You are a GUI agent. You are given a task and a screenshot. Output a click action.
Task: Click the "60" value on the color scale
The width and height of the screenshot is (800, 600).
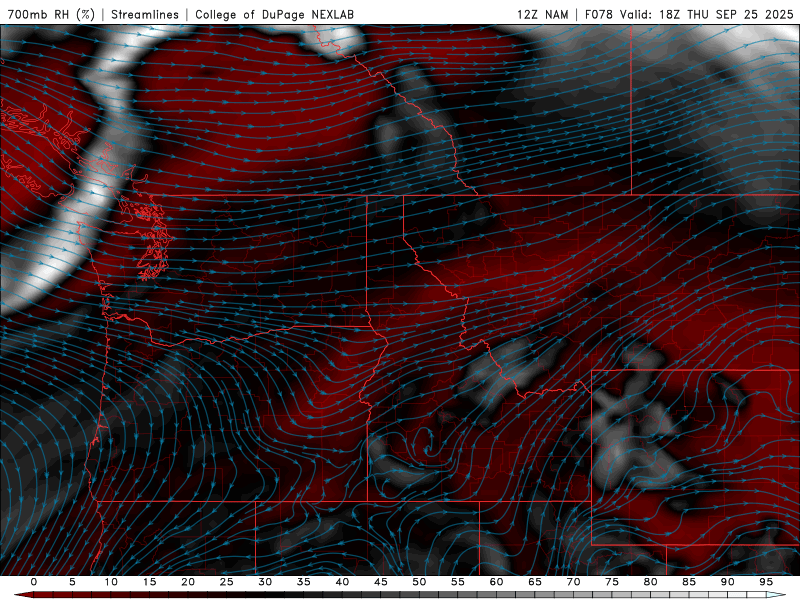496,582
